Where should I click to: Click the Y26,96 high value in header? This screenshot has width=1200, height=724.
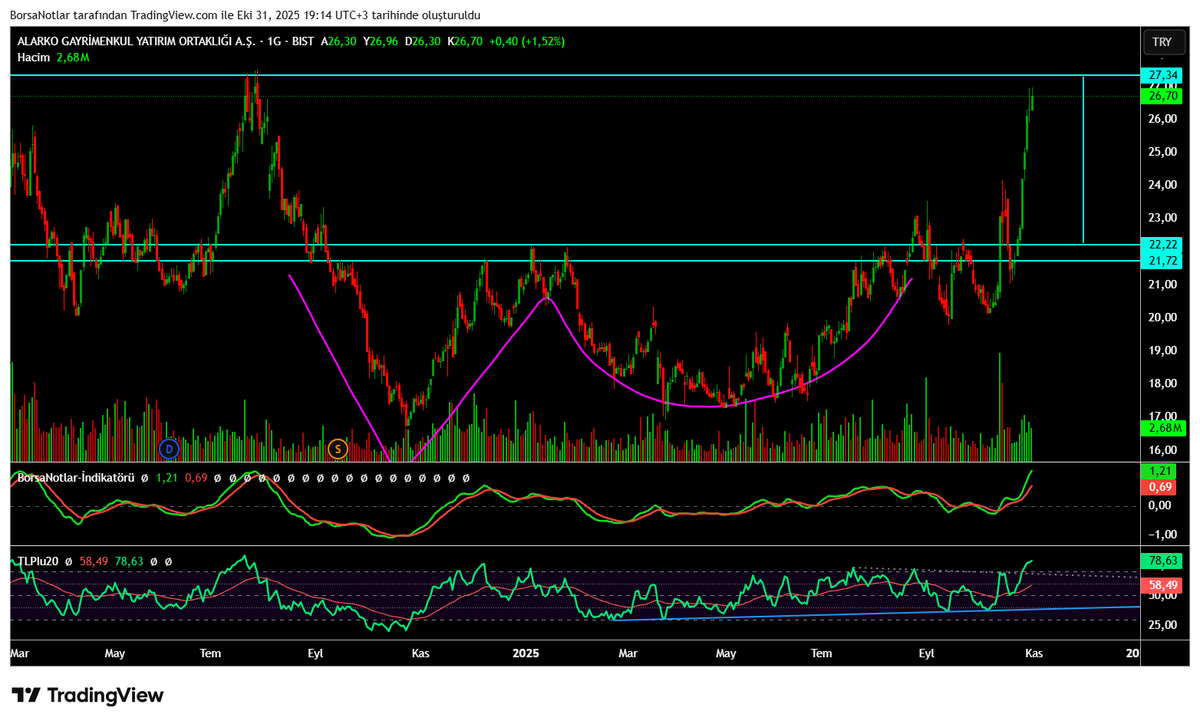point(380,42)
